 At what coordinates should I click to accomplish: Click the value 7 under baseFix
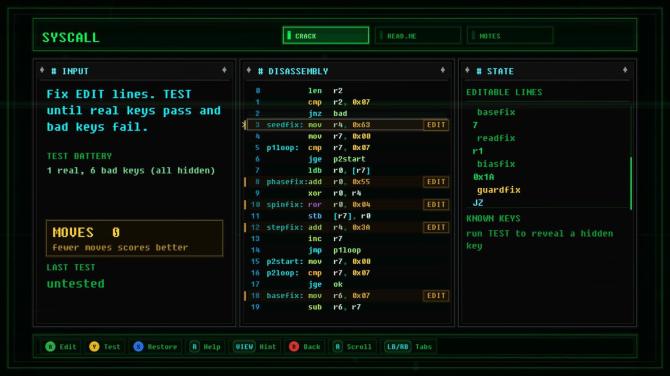[475, 125]
